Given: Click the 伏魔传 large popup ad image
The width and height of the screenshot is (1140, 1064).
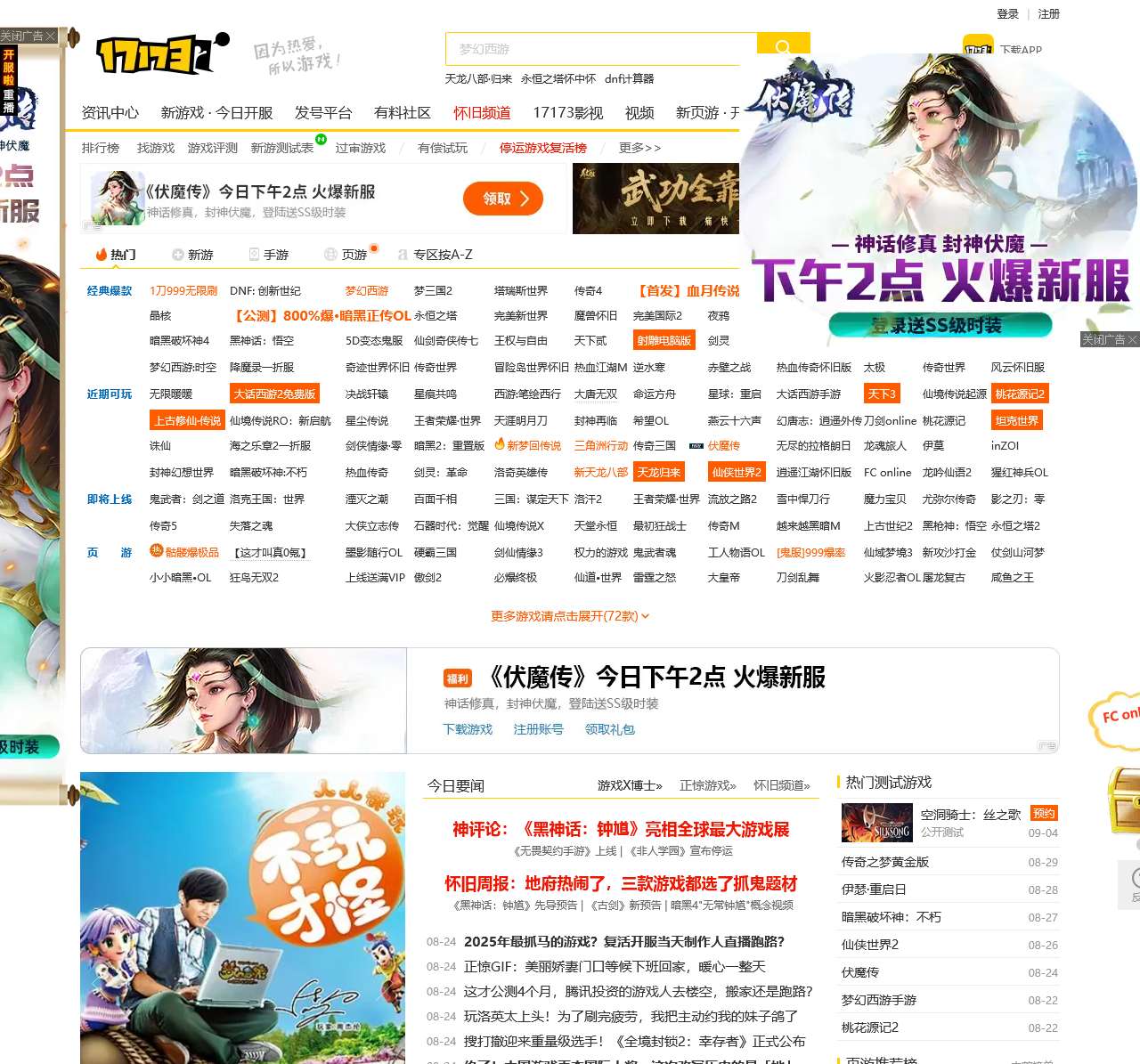Looking at the screenshot, I should point(940,200).
